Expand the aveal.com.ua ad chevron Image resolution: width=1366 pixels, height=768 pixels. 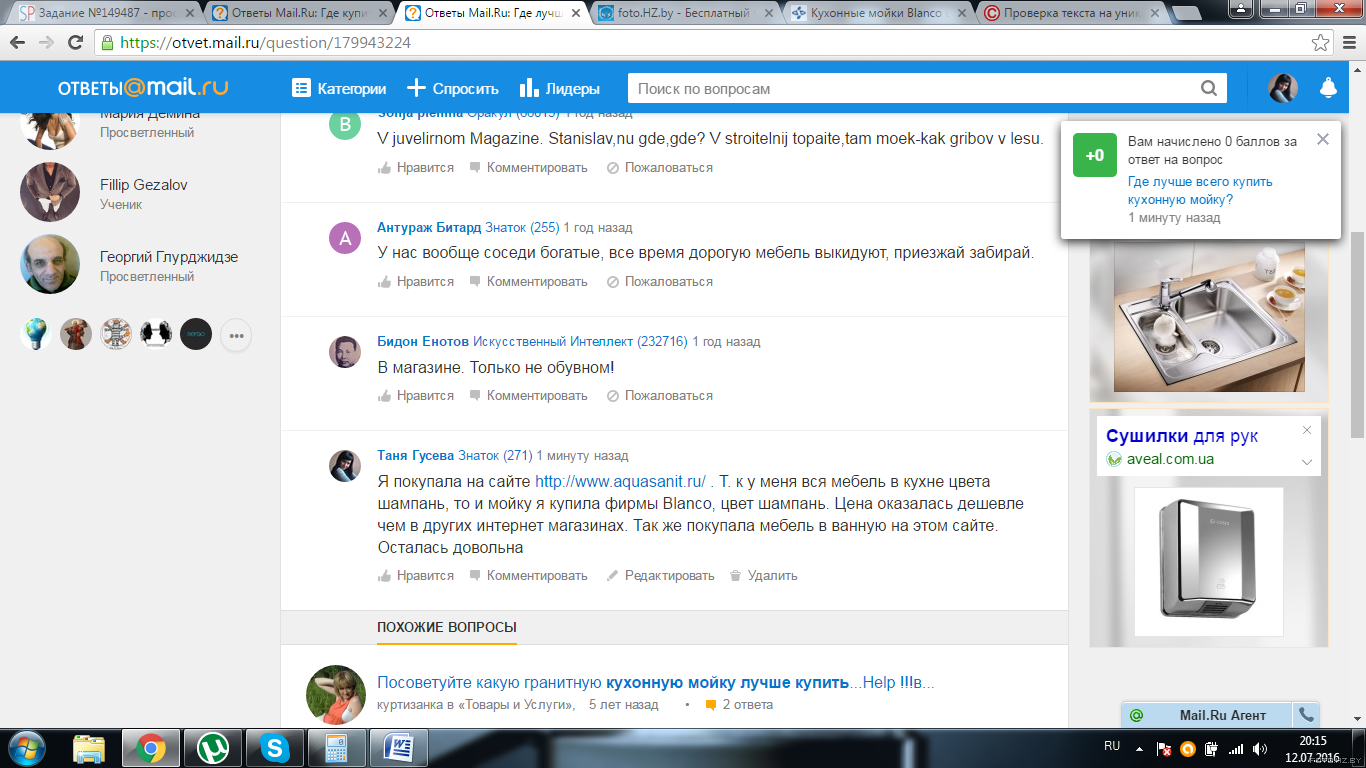(x=1306, y=462)
